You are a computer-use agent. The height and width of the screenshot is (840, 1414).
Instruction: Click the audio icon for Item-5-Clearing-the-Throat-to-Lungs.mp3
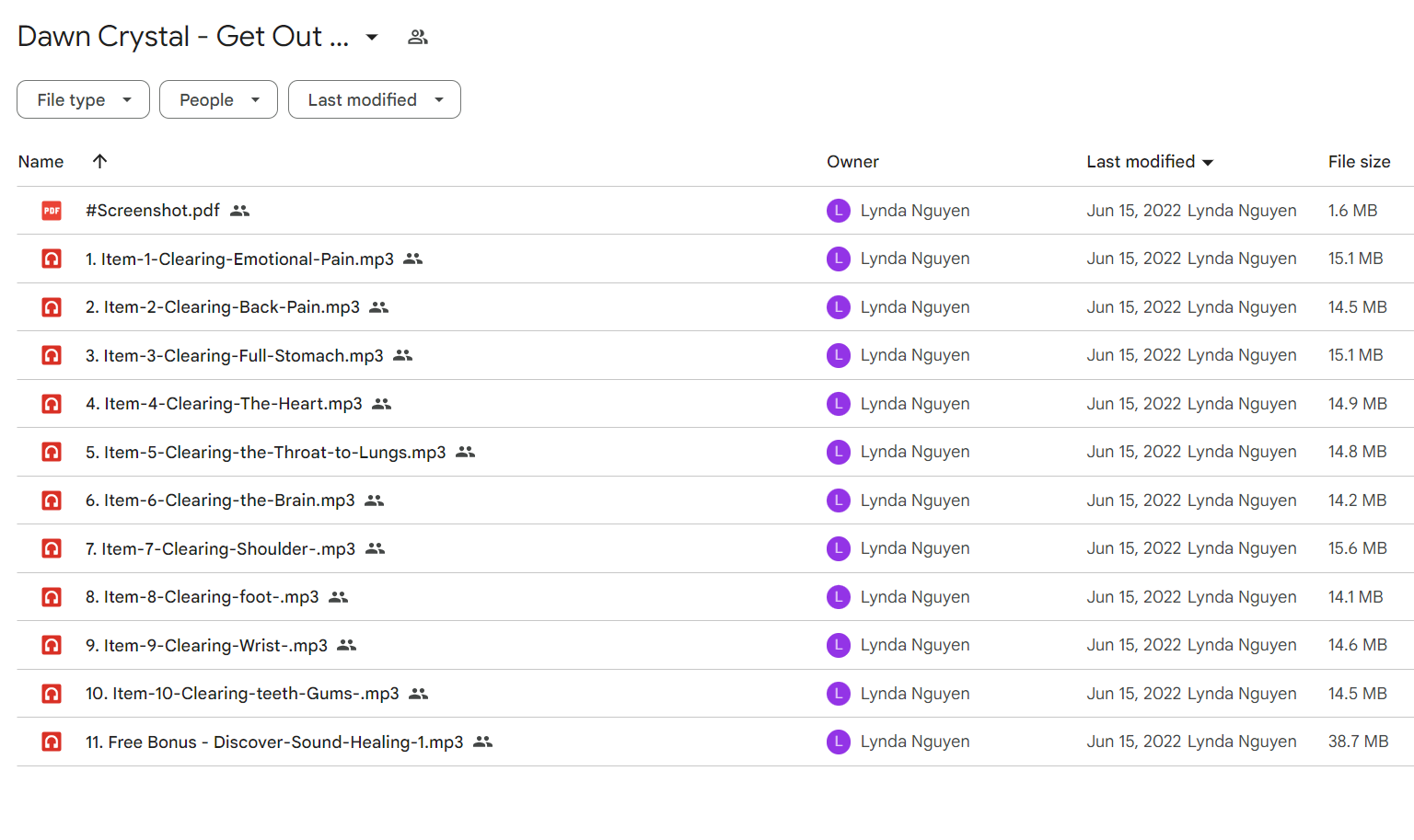click(52, 452)
